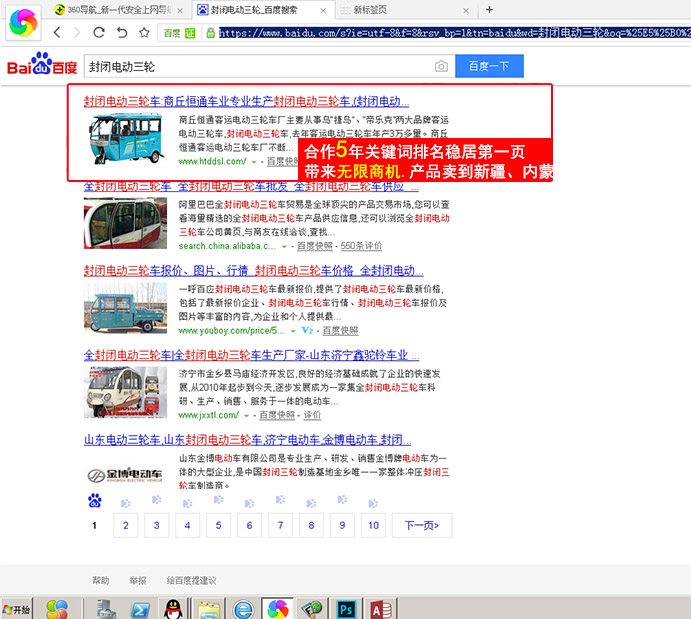Open www.htddsl.com green URL
This screenshot has width=691, height=619.
pos(212,161)
